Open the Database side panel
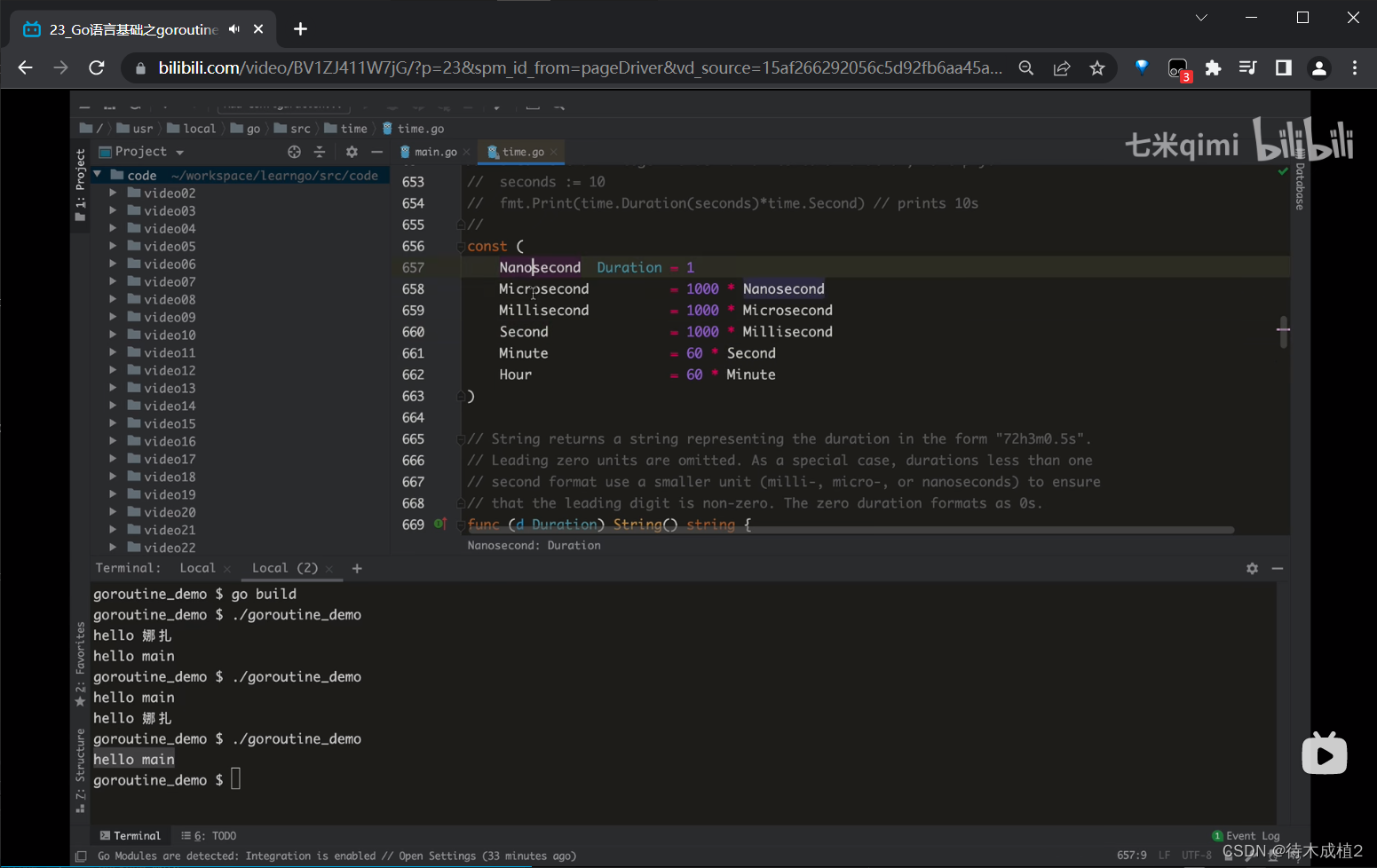Screen dimensions: 1377x868 [x=1300, y=181]
